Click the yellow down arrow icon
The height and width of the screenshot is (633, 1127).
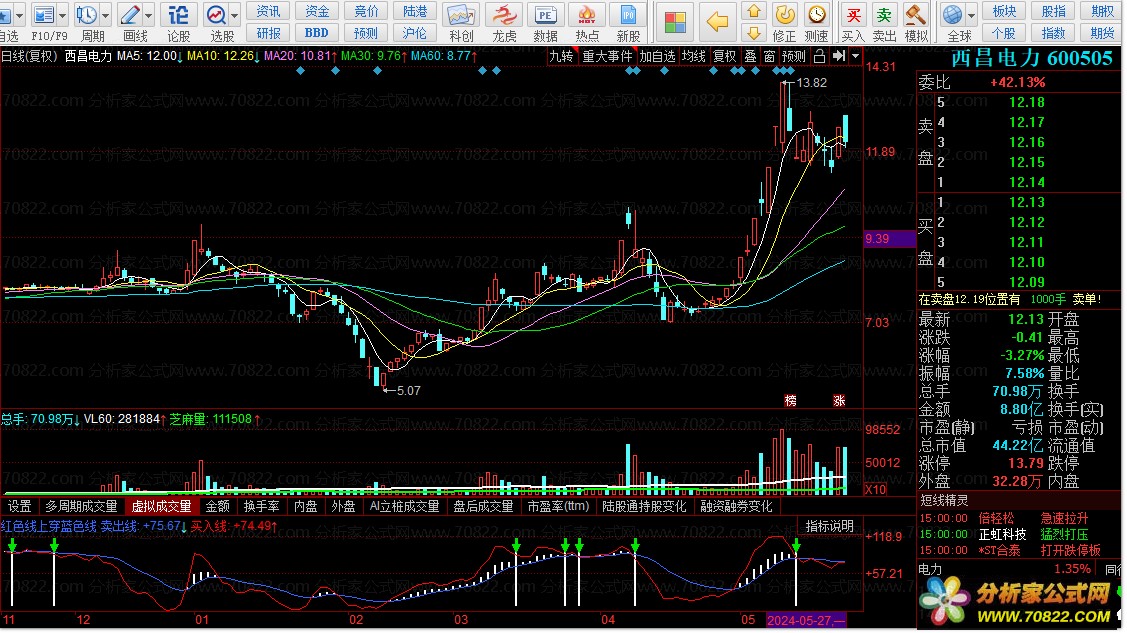coord(754,32)
